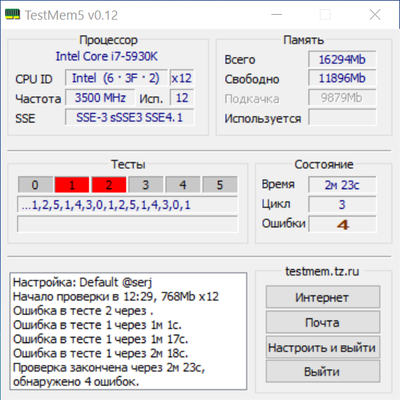
Task: Click the TestMem5 memory chip title icon
Action: 13,15
